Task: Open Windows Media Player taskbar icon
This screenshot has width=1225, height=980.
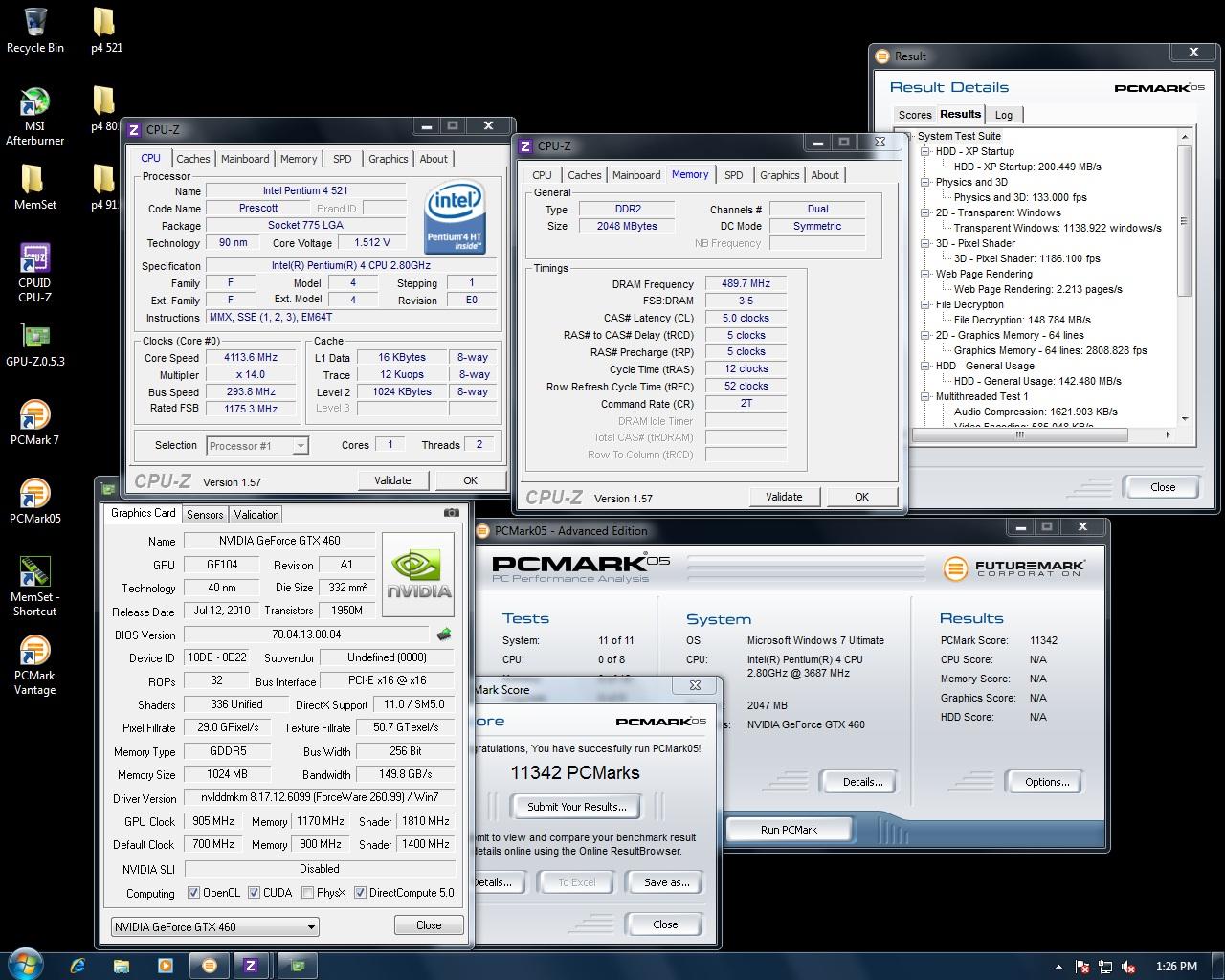Action: point(165,966)
